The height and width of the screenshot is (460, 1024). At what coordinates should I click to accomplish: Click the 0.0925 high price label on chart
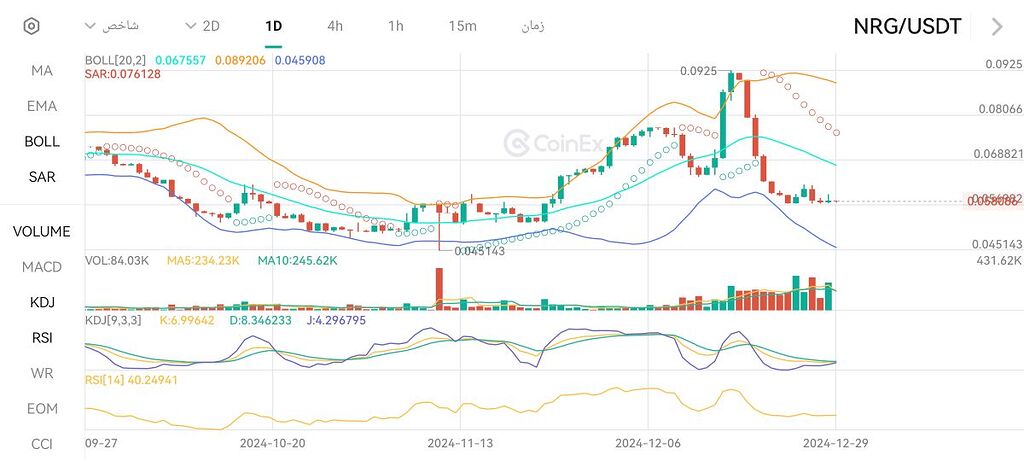698,71
